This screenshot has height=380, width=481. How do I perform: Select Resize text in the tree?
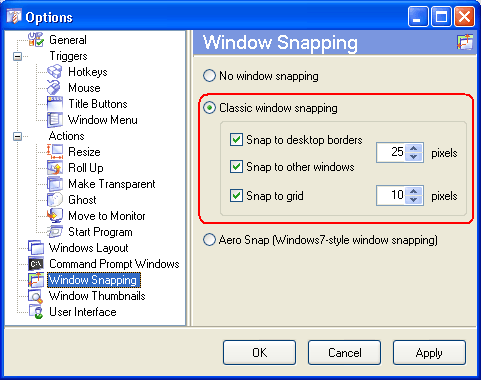click(84, 152)
